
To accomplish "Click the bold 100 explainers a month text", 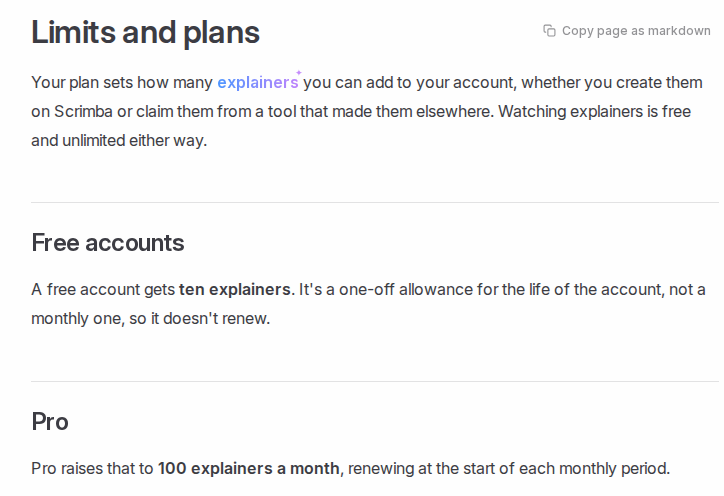I will coord(248,468).
